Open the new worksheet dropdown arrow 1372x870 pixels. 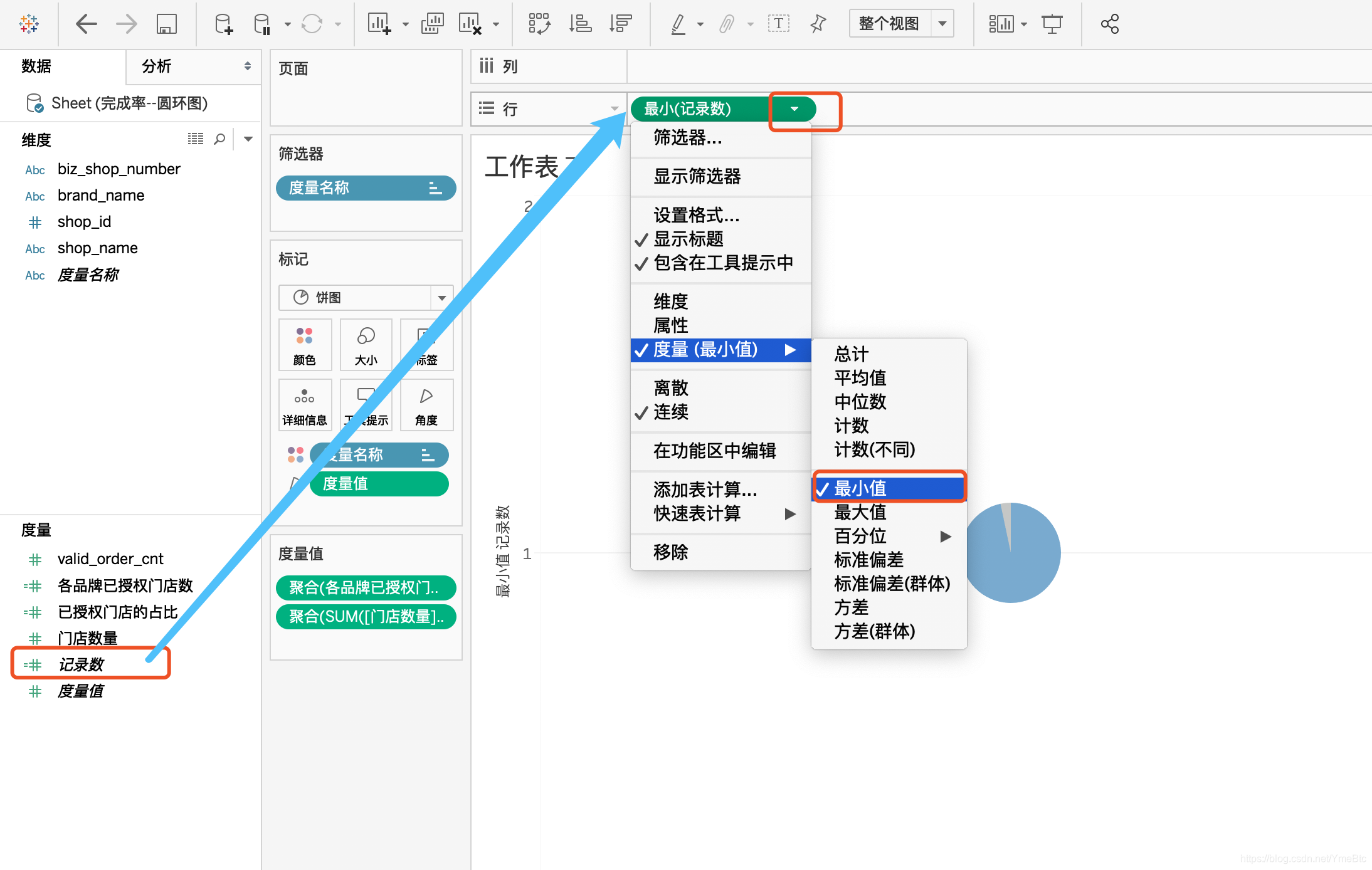click(406, 24)
